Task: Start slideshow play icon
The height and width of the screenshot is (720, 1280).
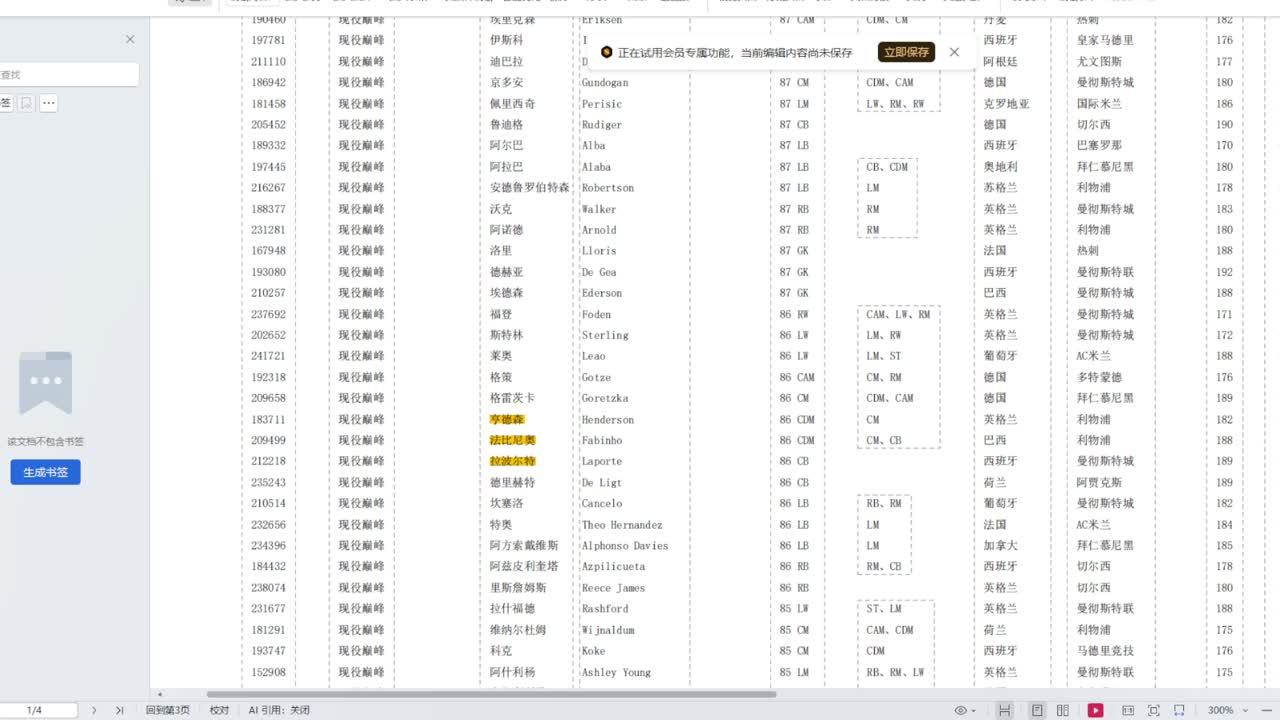Action: 1096,710
